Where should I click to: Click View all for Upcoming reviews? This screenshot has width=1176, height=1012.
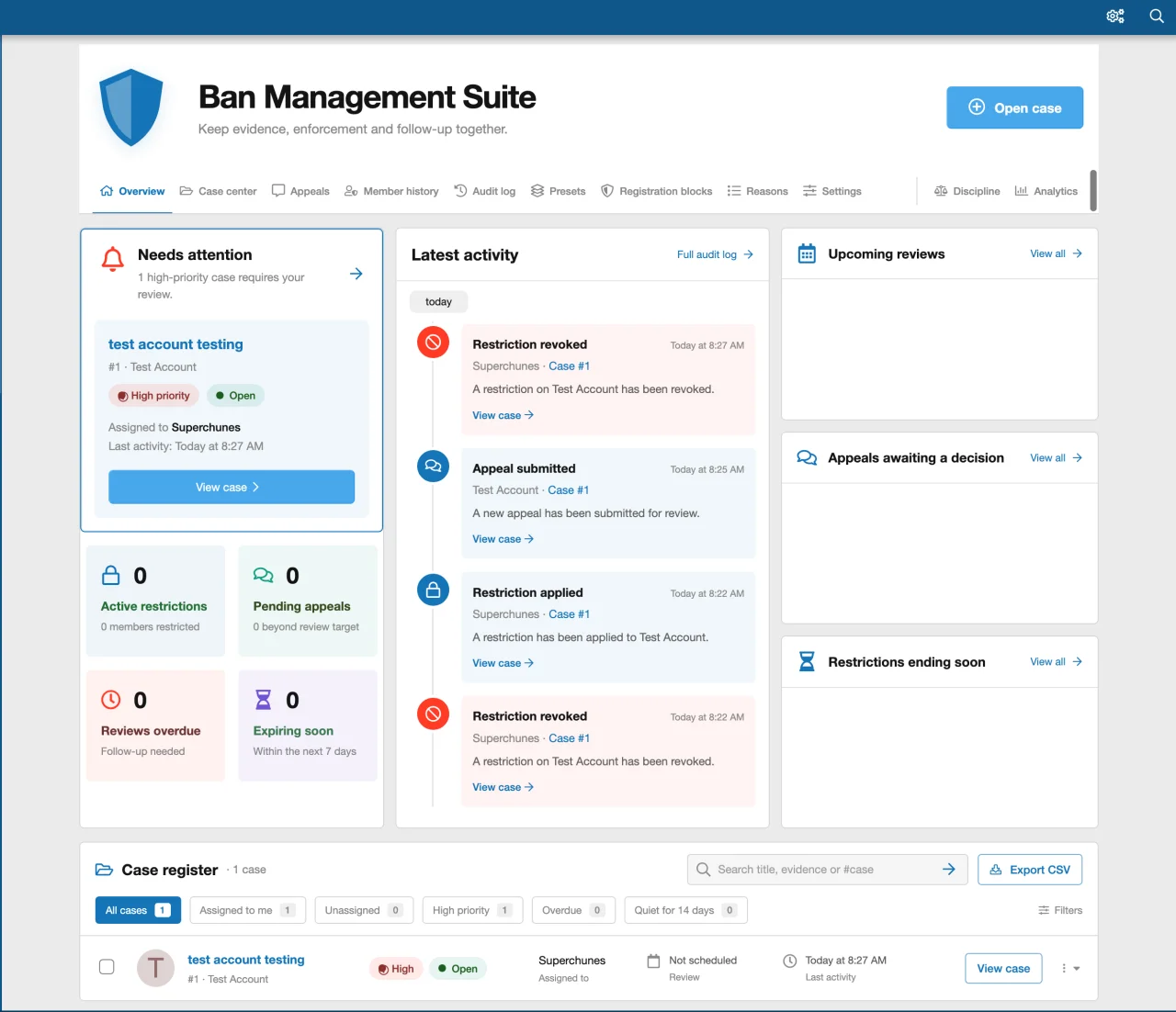(1056, 253)
